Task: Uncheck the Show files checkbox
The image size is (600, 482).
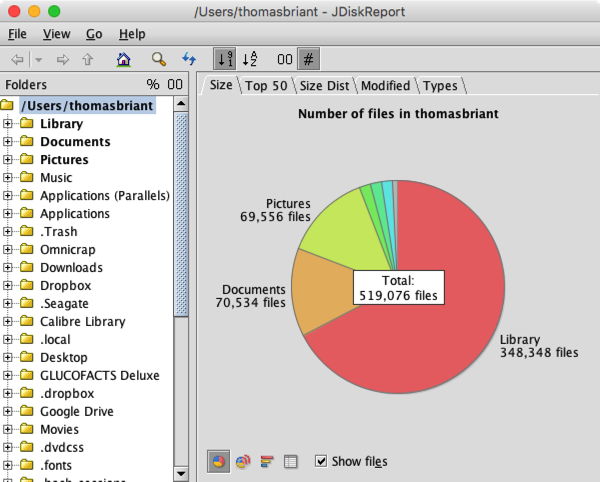Action: (321, 461)
